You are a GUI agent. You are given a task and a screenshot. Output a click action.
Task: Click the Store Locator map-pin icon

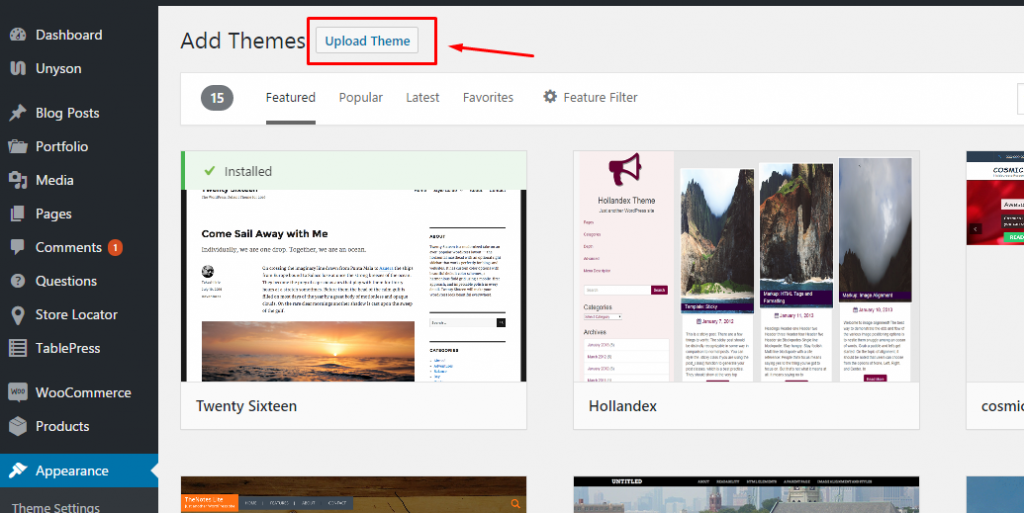pyautogui.click(x=18, y=315)
